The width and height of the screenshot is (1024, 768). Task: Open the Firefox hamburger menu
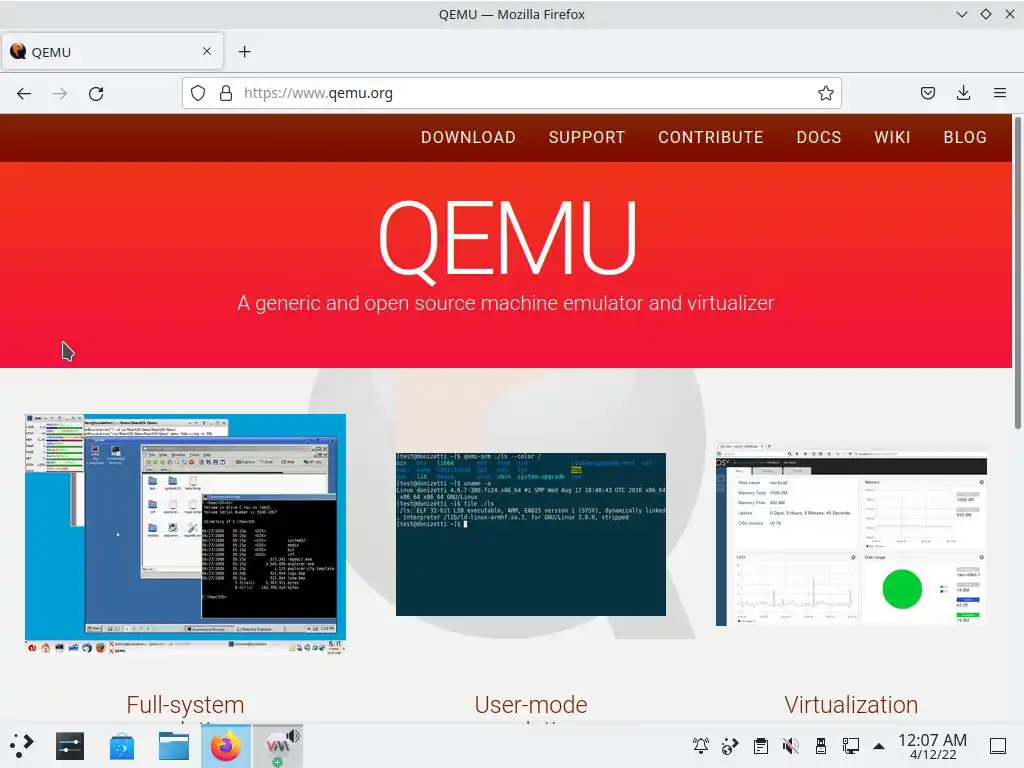point(999,93)
